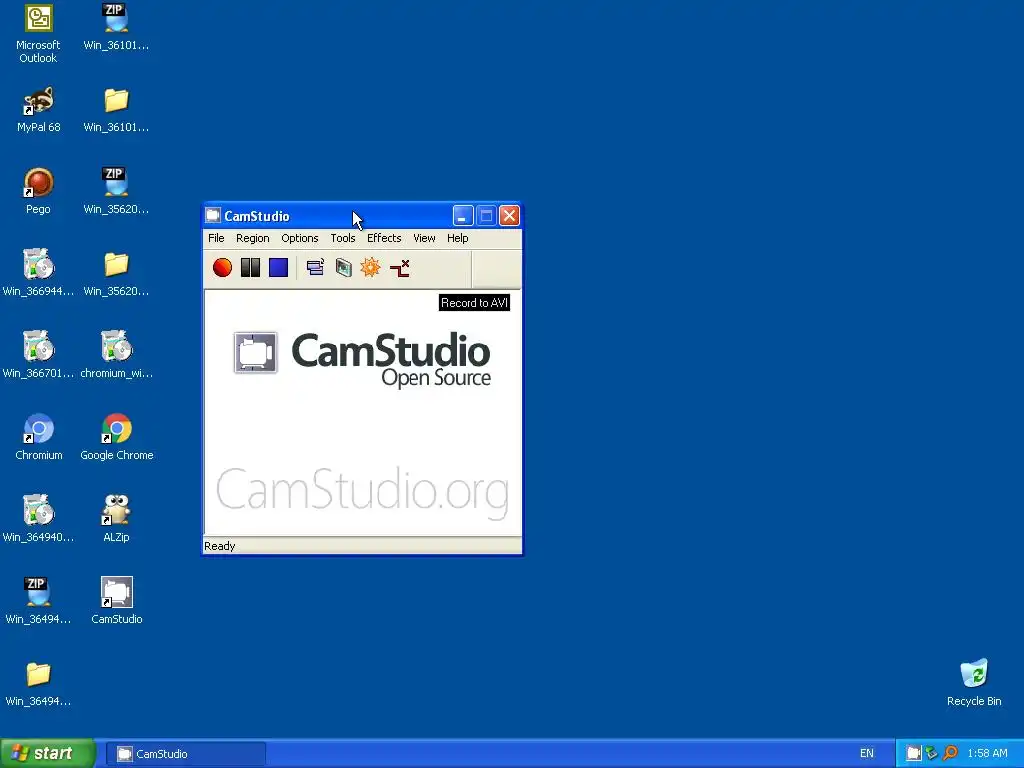Select the Pego desktop shortcut
Screen dimensions: 1024x768
pos(38,191)
